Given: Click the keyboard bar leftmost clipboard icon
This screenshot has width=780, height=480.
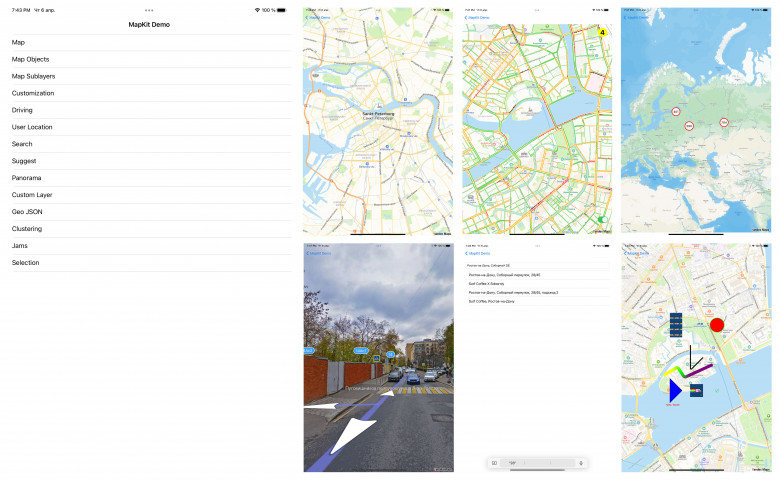Looking at the screenshot, I should 494,463.
